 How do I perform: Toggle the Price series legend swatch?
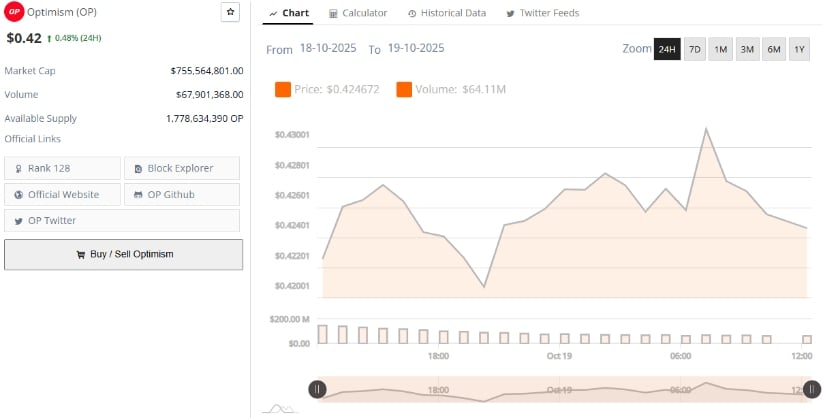tap(282, 90)
